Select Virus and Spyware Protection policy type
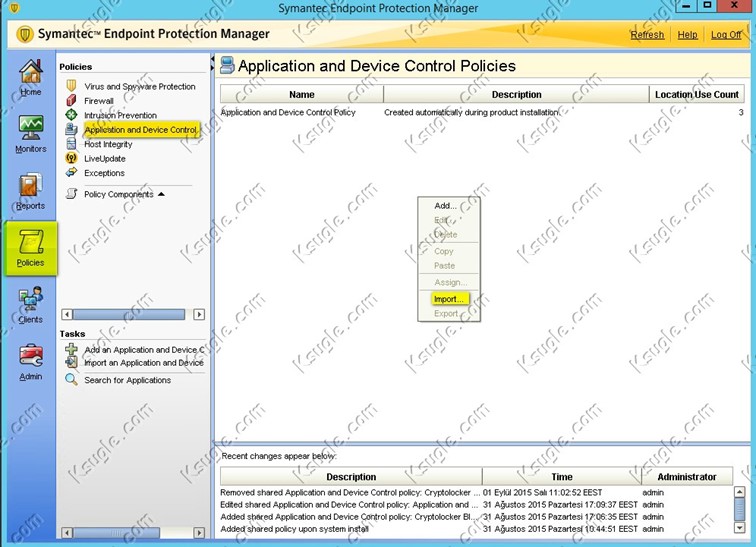756x547 pixels. tap(140, 86)
